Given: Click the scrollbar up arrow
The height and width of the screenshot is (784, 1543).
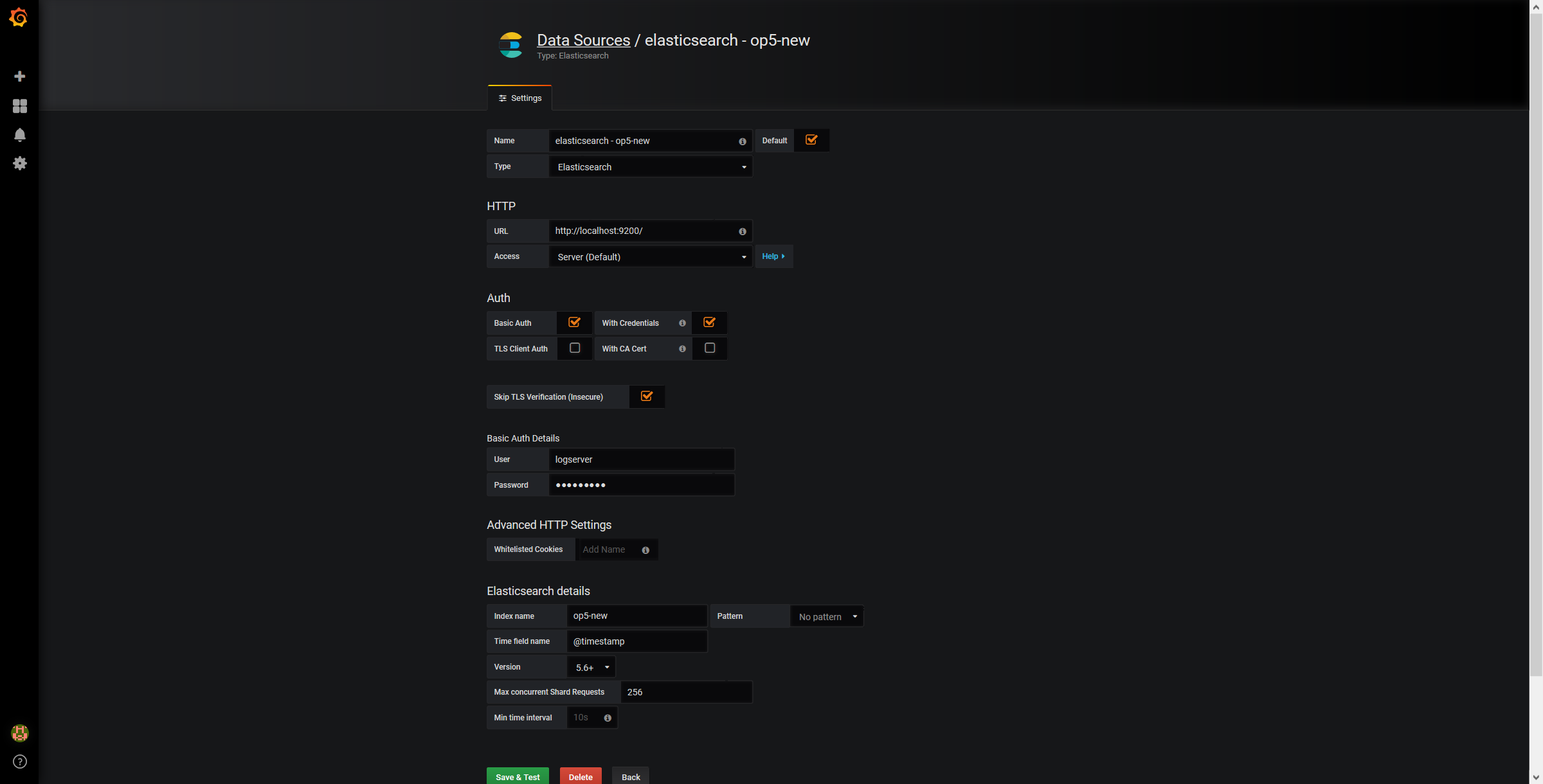Looking at the screenshot, I should coord(1536,6).
